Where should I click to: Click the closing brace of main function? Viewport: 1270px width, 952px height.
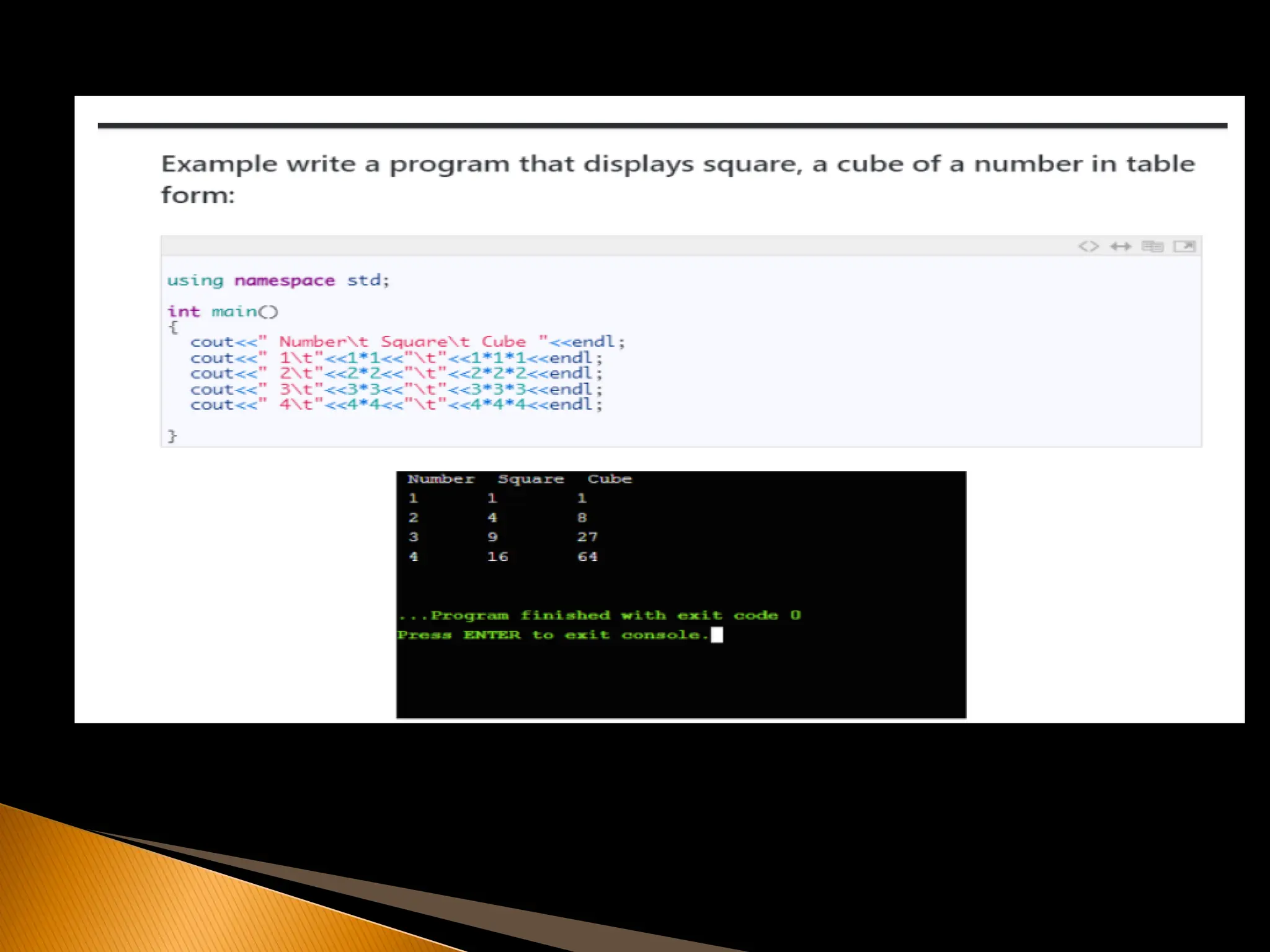(x=172, y=436)
